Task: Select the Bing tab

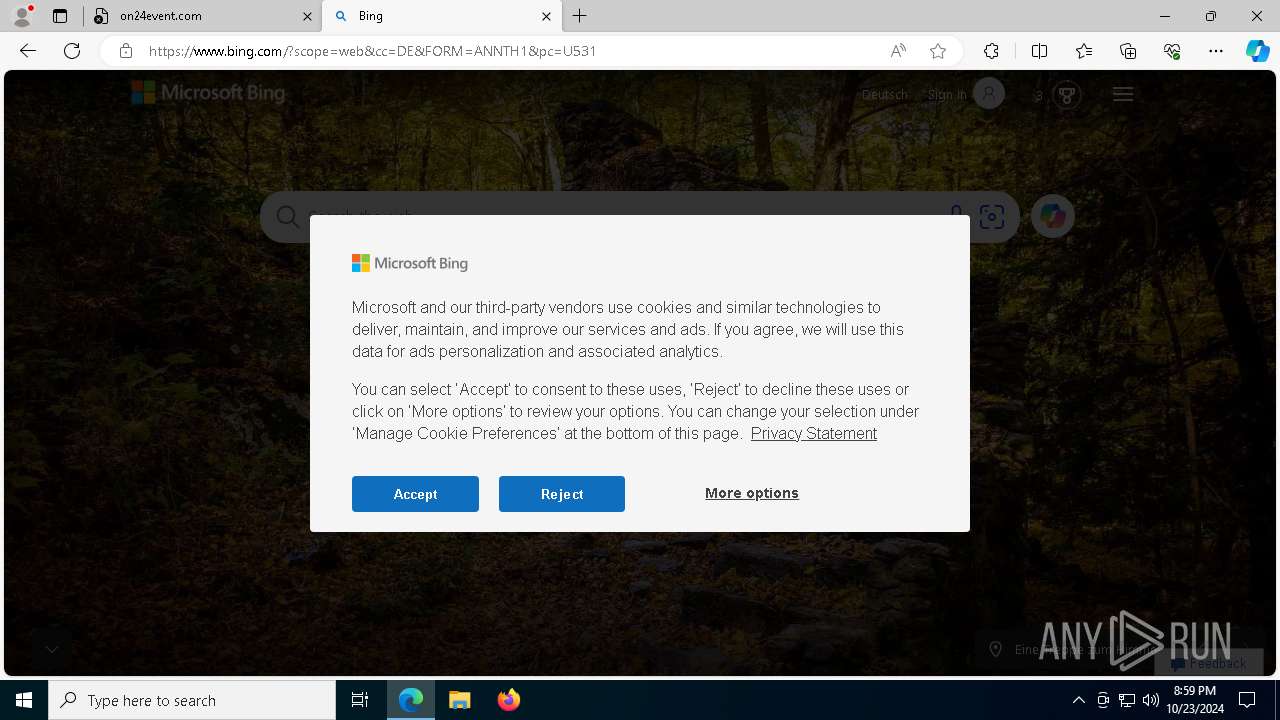Action: tap(440, 16)
